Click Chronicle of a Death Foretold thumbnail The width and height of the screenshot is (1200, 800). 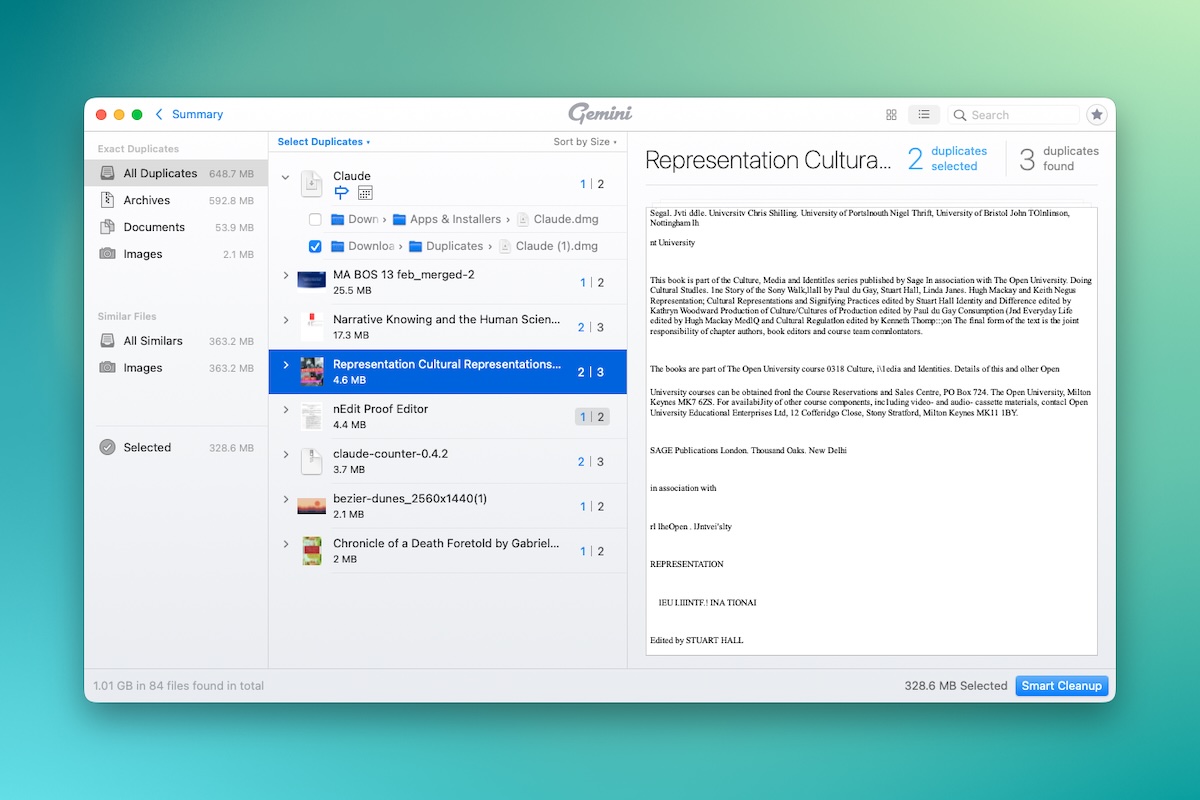(312, 551)
